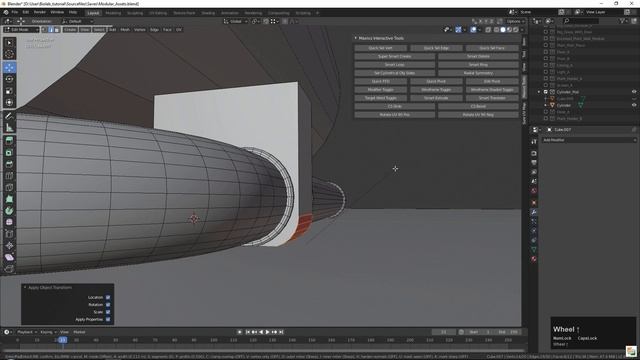Select the Edge Slide tool
640x360 pixels.
tap(9, 234)
